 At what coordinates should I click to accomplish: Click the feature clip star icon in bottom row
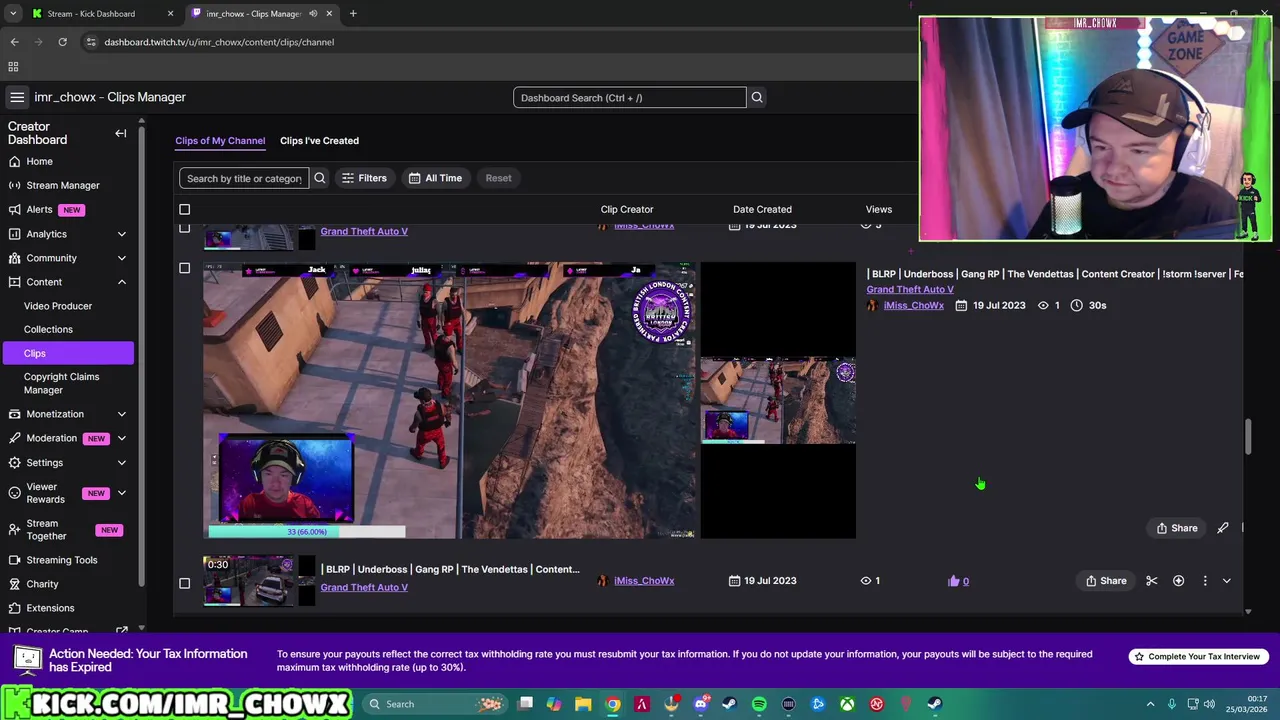coord(1178,581)
